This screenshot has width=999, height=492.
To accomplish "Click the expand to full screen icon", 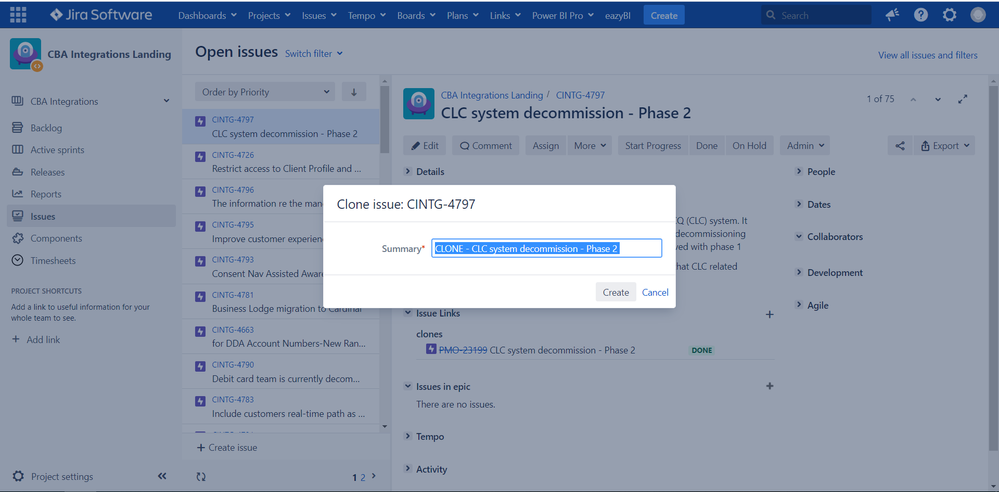I will click(x=963, y=99).
